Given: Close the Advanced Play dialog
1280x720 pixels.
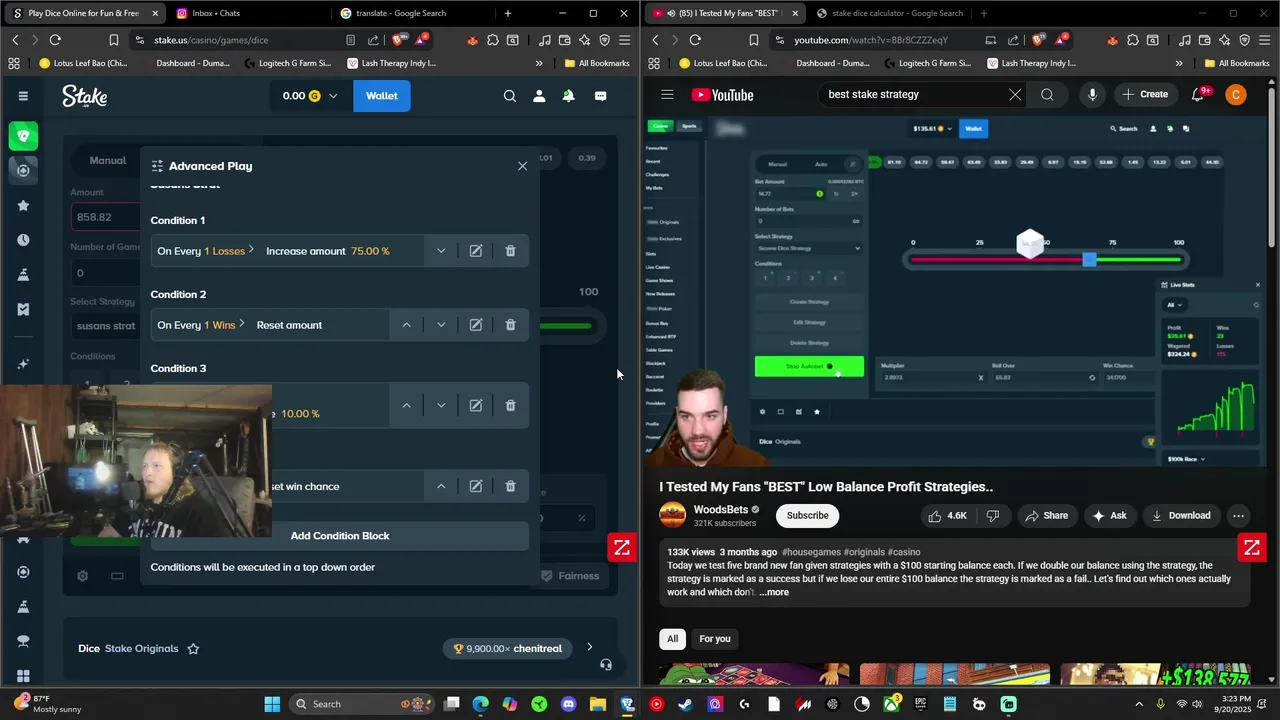Looking at the screenshot, I should [x=522, y=166].
